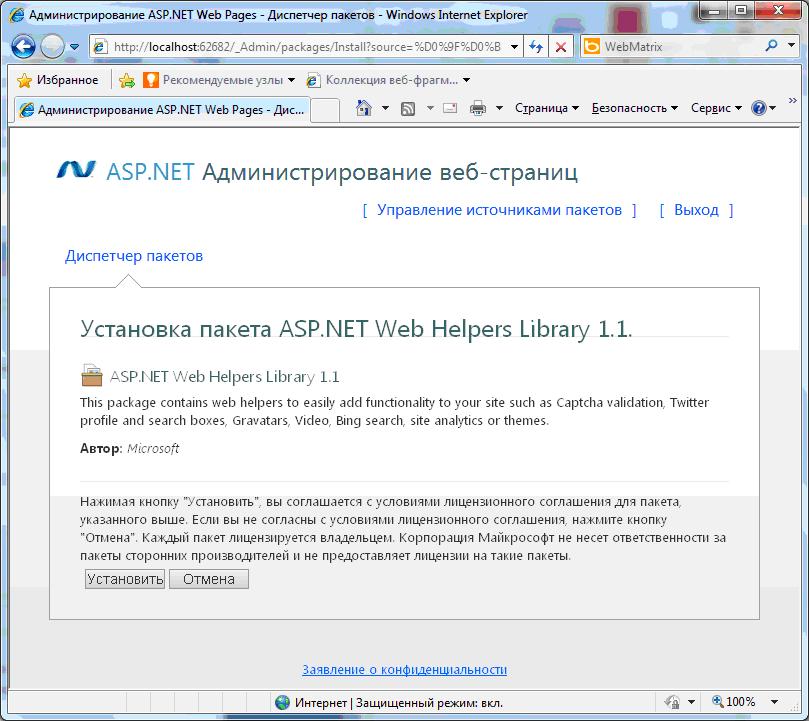
Task: Open the Сервис dropdown menu
Action: pyautogui.click(x=716, y=108)
